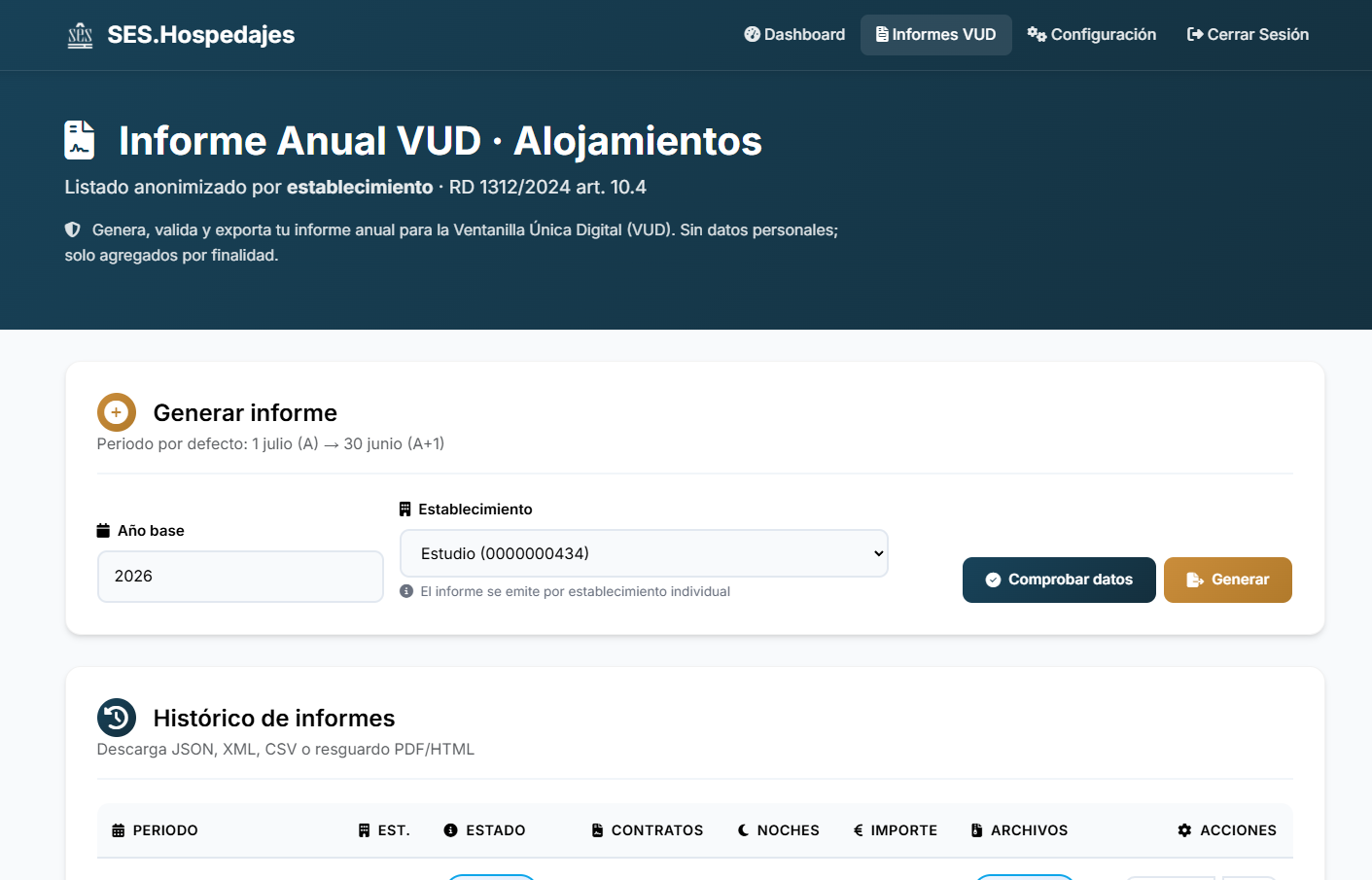Image resolution: width=1372 pixels, height=880 pixels.
Task: Click the SES.Hospedajes brand name
Action: (200, 35)
